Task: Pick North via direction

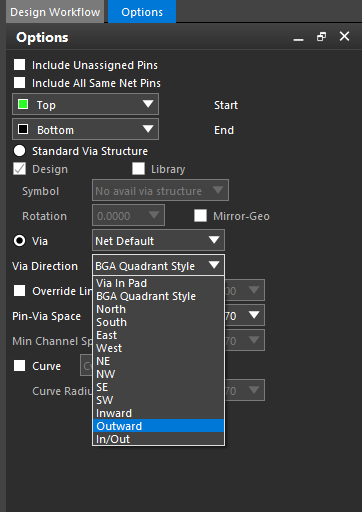Action: coord(158,309)
